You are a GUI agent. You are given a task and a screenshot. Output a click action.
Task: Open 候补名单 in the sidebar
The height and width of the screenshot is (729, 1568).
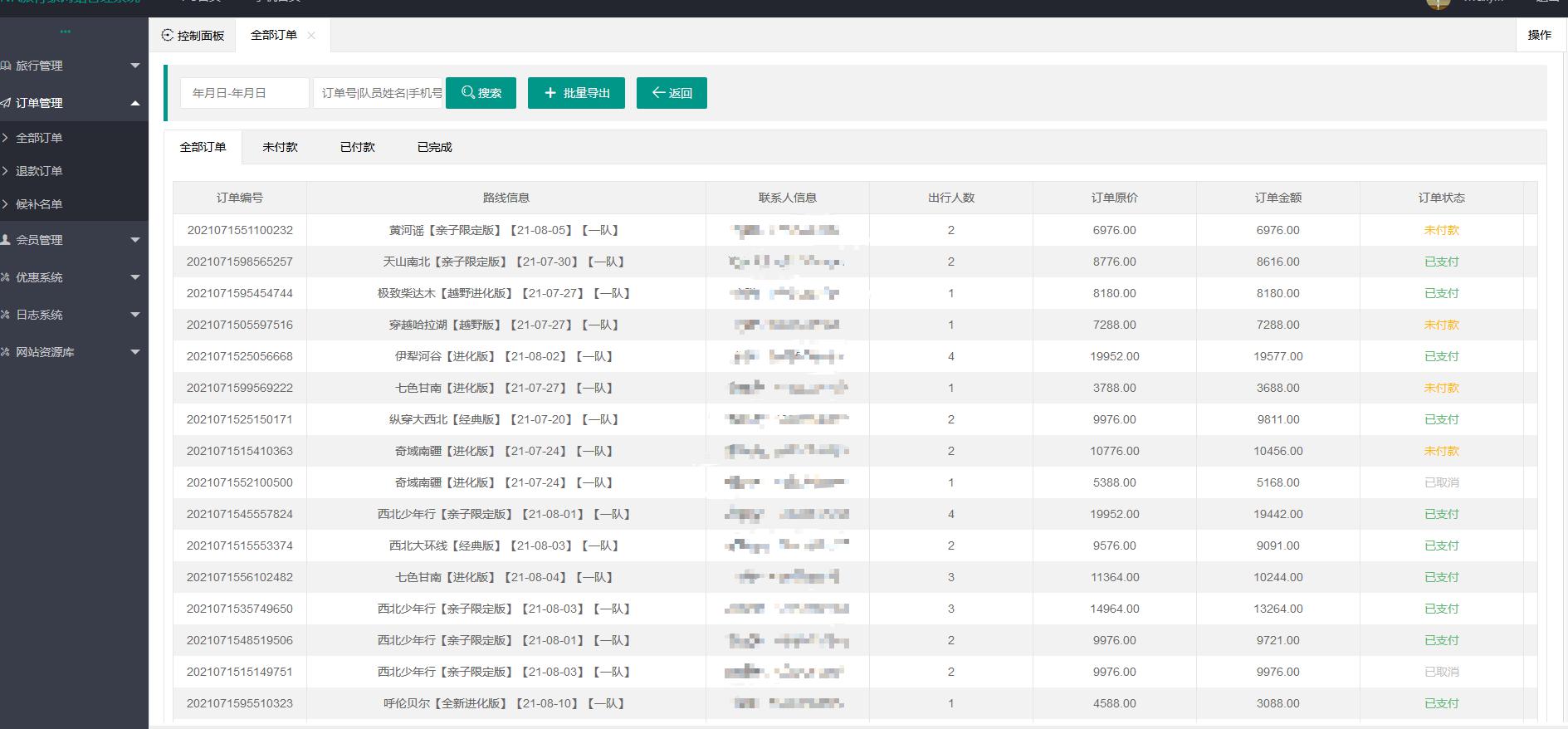click(74, 204)
